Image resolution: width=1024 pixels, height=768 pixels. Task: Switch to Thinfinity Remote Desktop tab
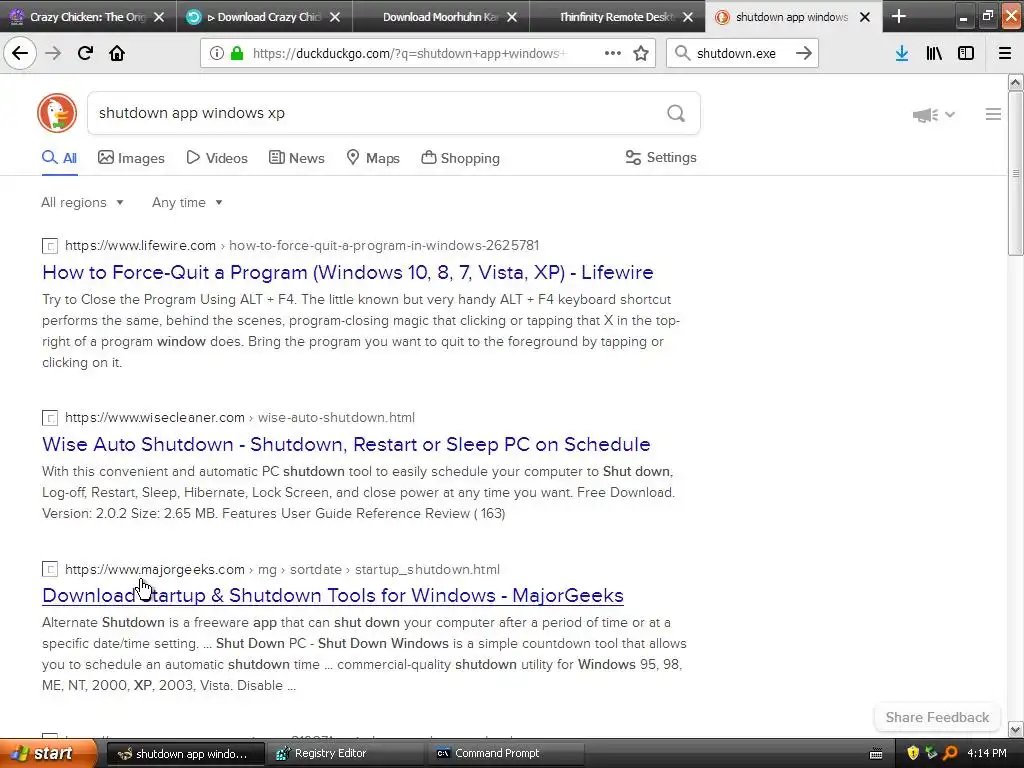[616, 17]
